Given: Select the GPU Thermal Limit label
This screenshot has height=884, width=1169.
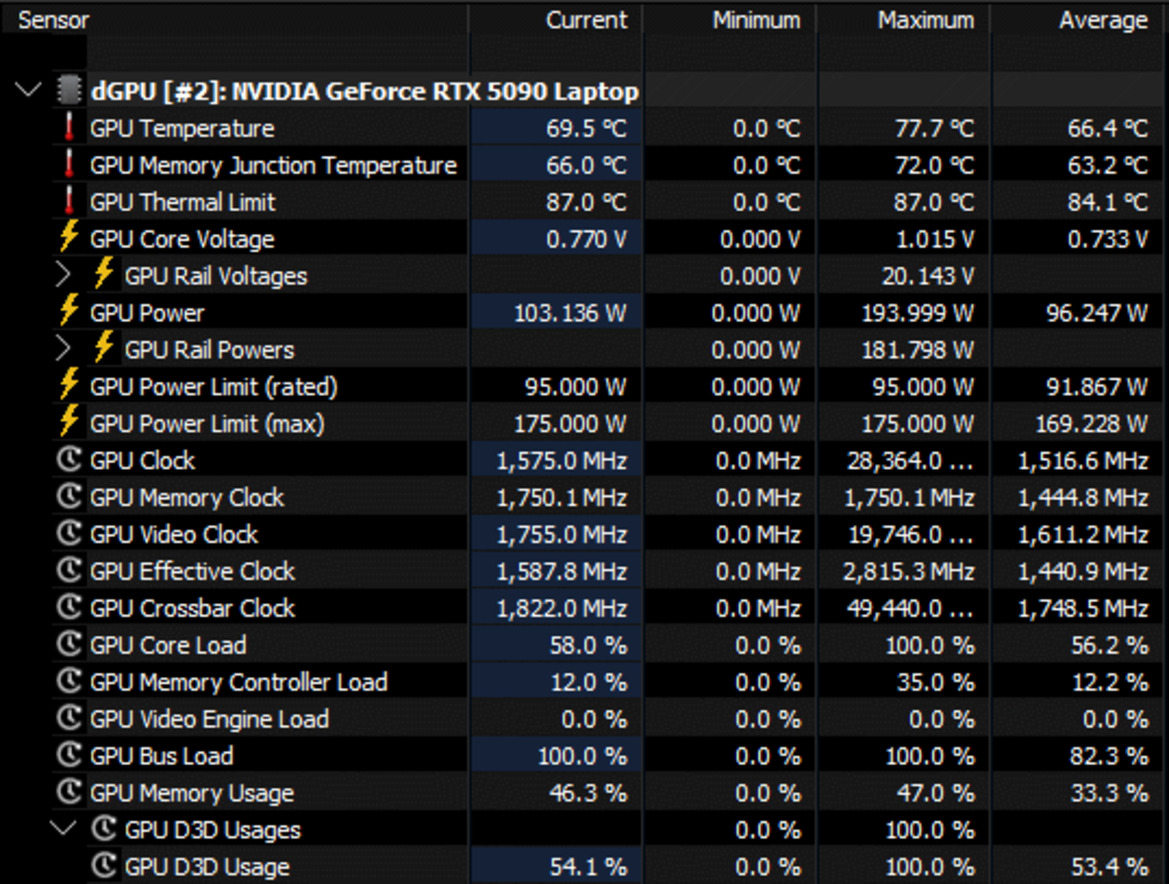Looking at the screenshot, I should (x=183, y=203).
